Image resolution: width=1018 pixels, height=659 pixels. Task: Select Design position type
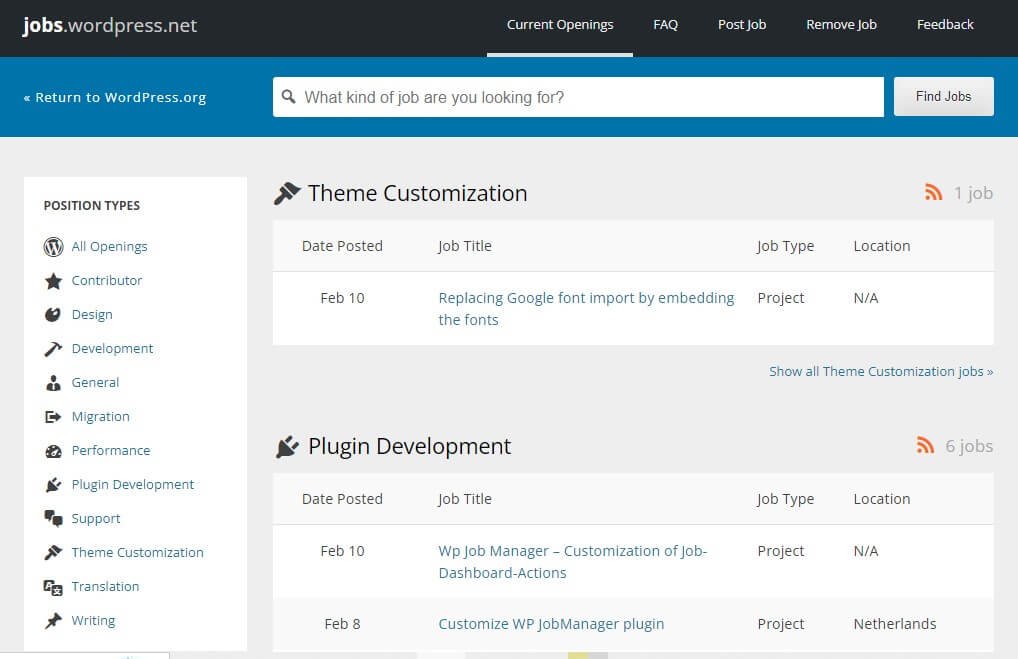pyautogui.click(x=92, y=315)
